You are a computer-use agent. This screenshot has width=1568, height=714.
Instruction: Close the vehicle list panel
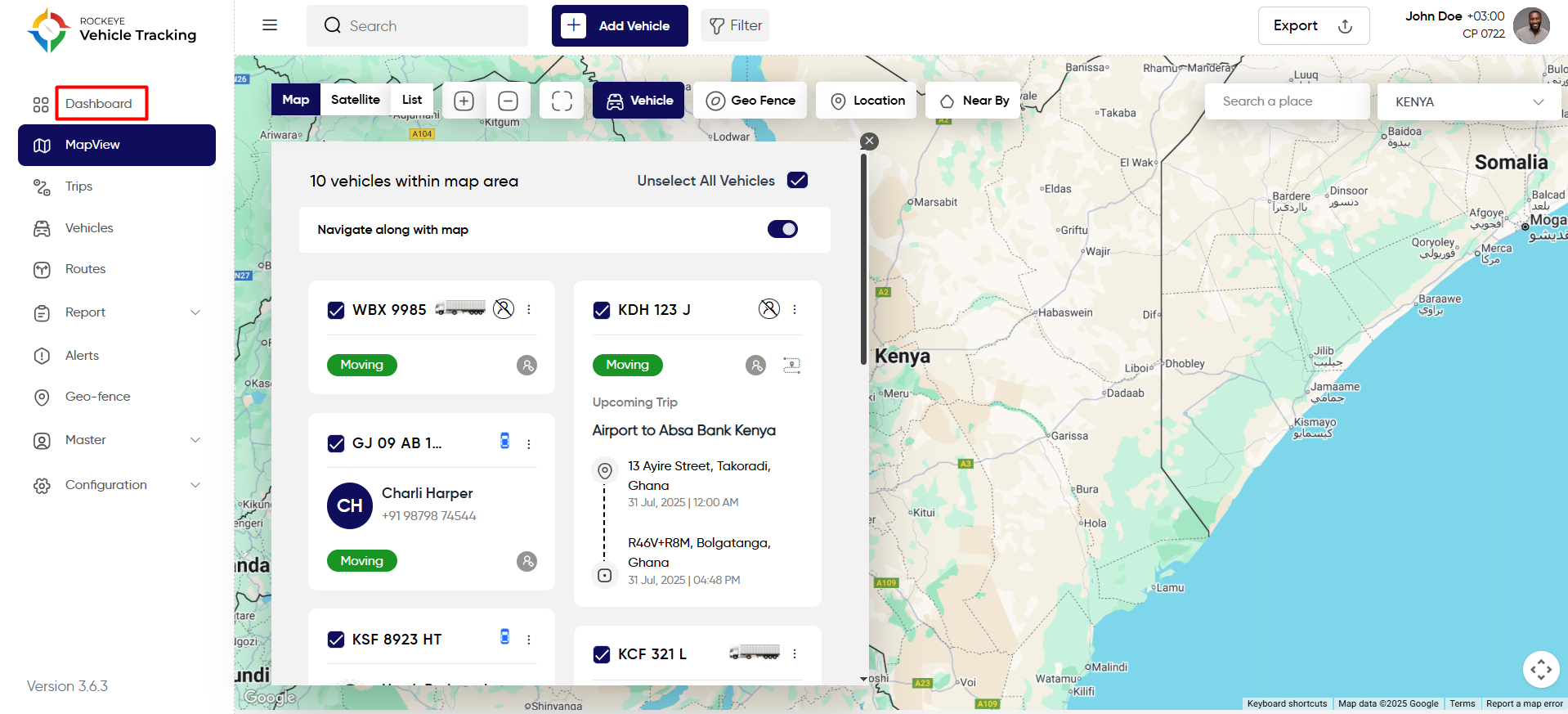[870, 141]
